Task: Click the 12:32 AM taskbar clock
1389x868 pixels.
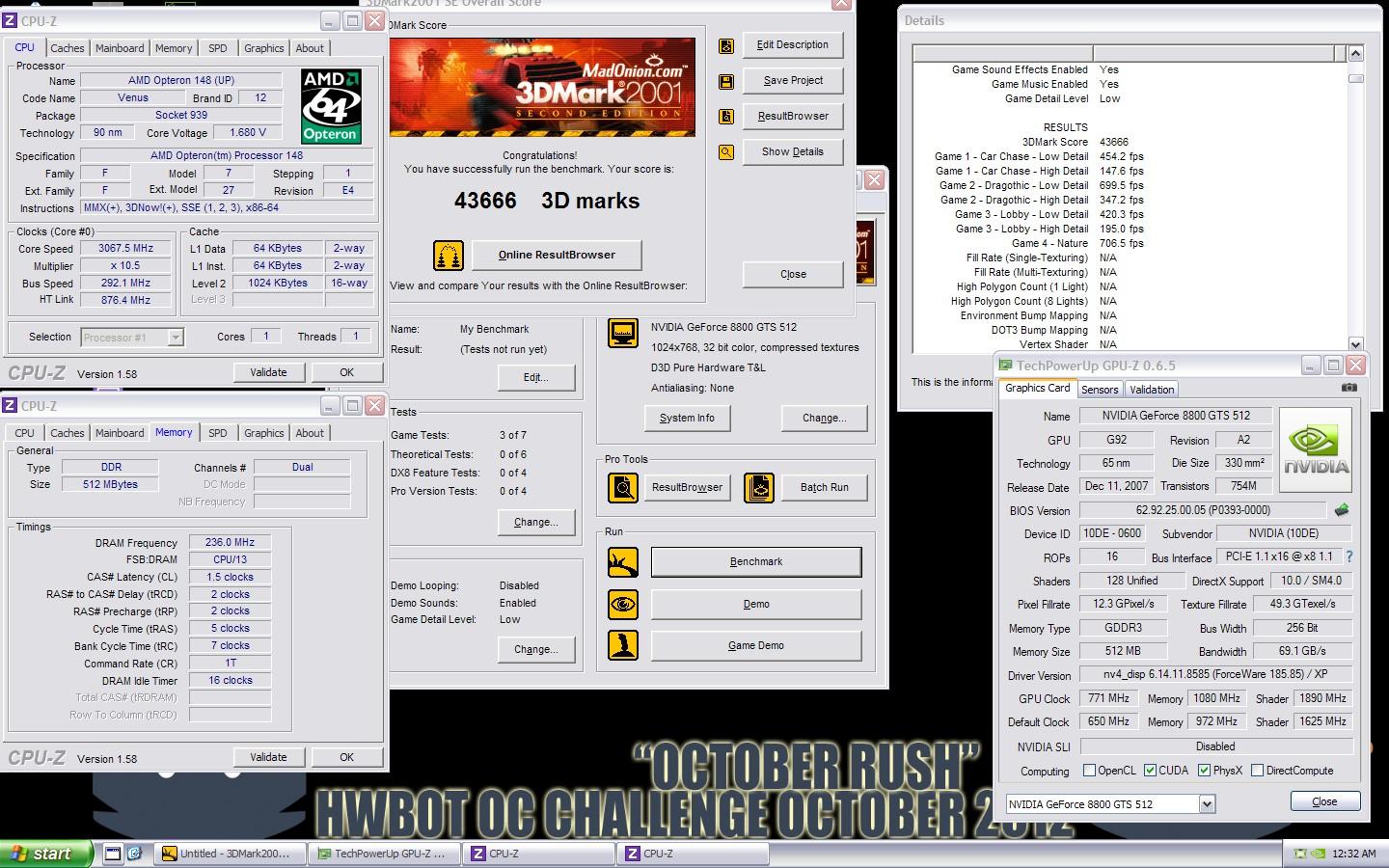Action: [1354, 854]
